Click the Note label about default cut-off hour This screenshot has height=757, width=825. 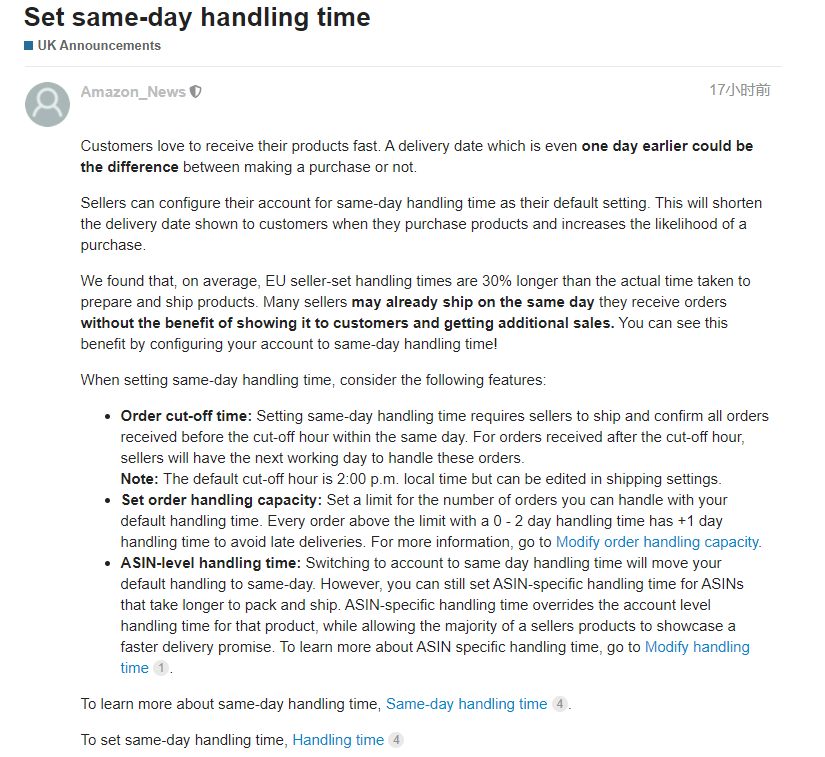pos(138,478)
